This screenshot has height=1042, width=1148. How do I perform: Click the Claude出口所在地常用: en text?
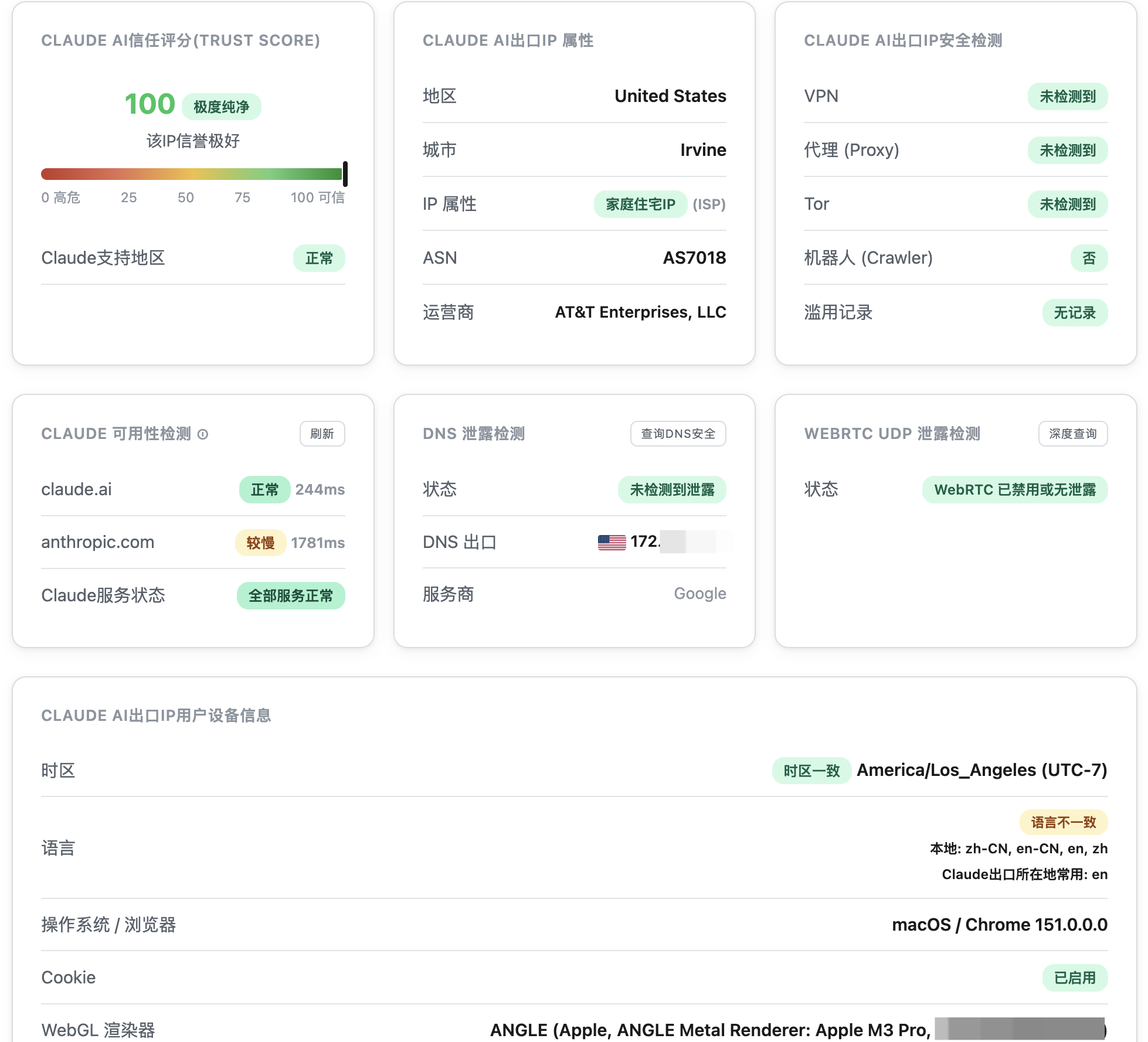1025,874
